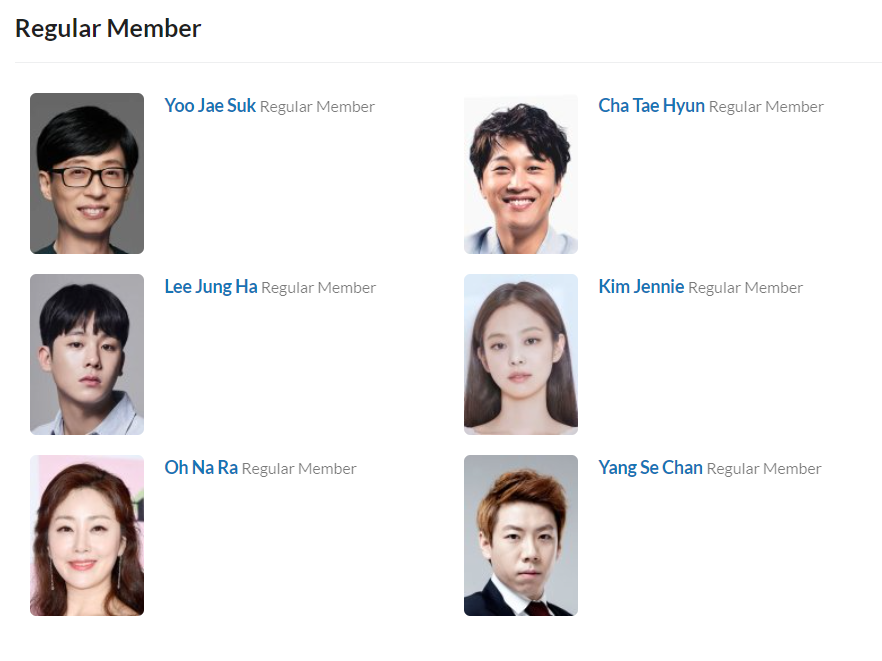Open the Yoo Jae Suk profile link
The height and width of the screenshot is (661, 882).
click(210, 106)
